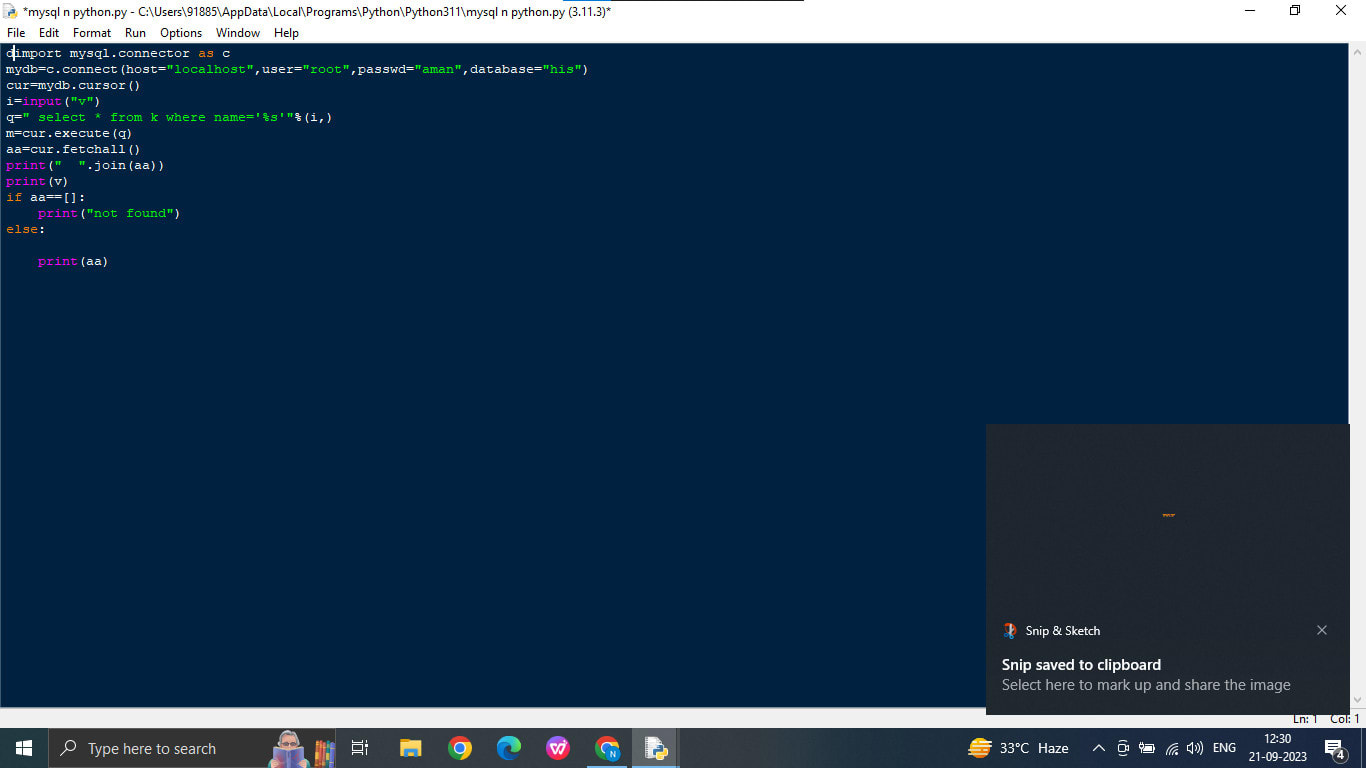Open the Windows Start menu
The width and height of the screenshot is (1366, 768).
[x=24, y=748]
